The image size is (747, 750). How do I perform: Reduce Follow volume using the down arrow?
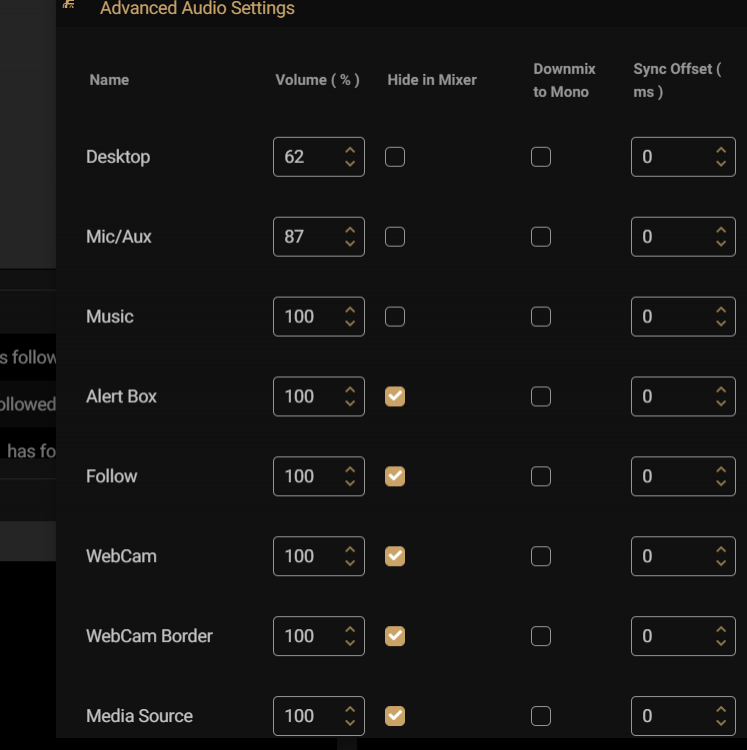(350, 483)
